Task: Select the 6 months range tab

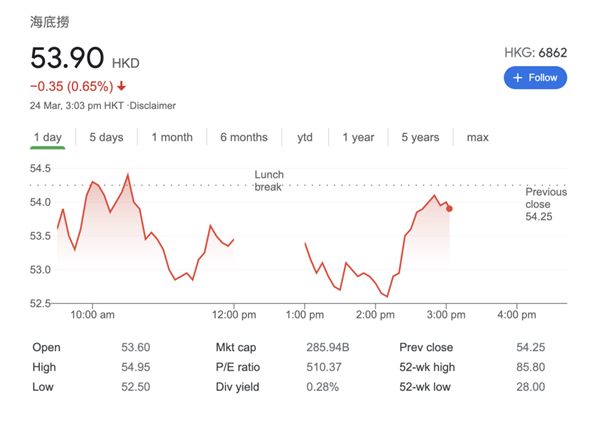Action: pos(244,137)
